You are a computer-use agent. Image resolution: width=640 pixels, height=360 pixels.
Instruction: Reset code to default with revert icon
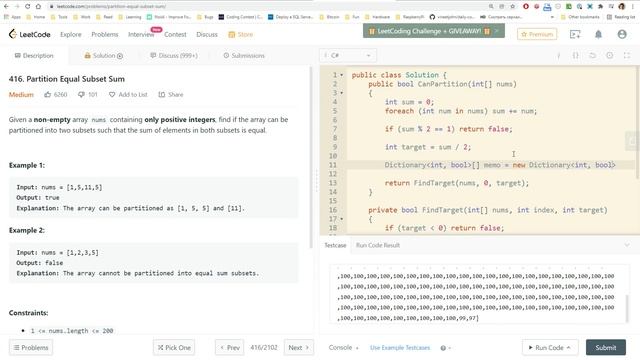593,56
